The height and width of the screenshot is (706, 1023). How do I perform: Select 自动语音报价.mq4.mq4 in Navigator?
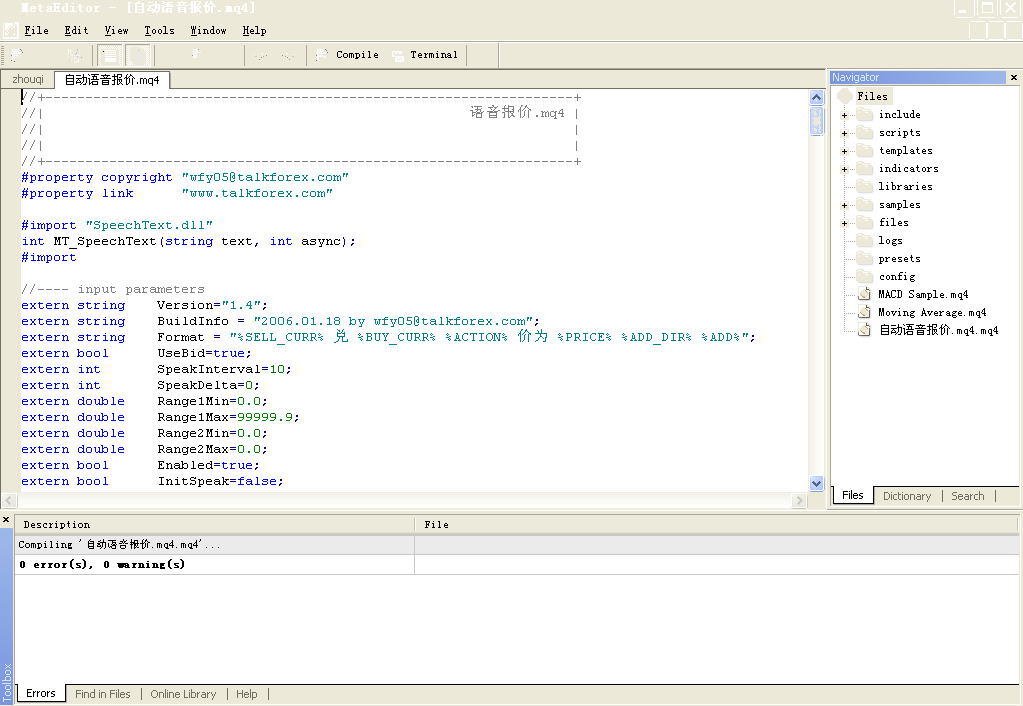[x=938, y=330]
